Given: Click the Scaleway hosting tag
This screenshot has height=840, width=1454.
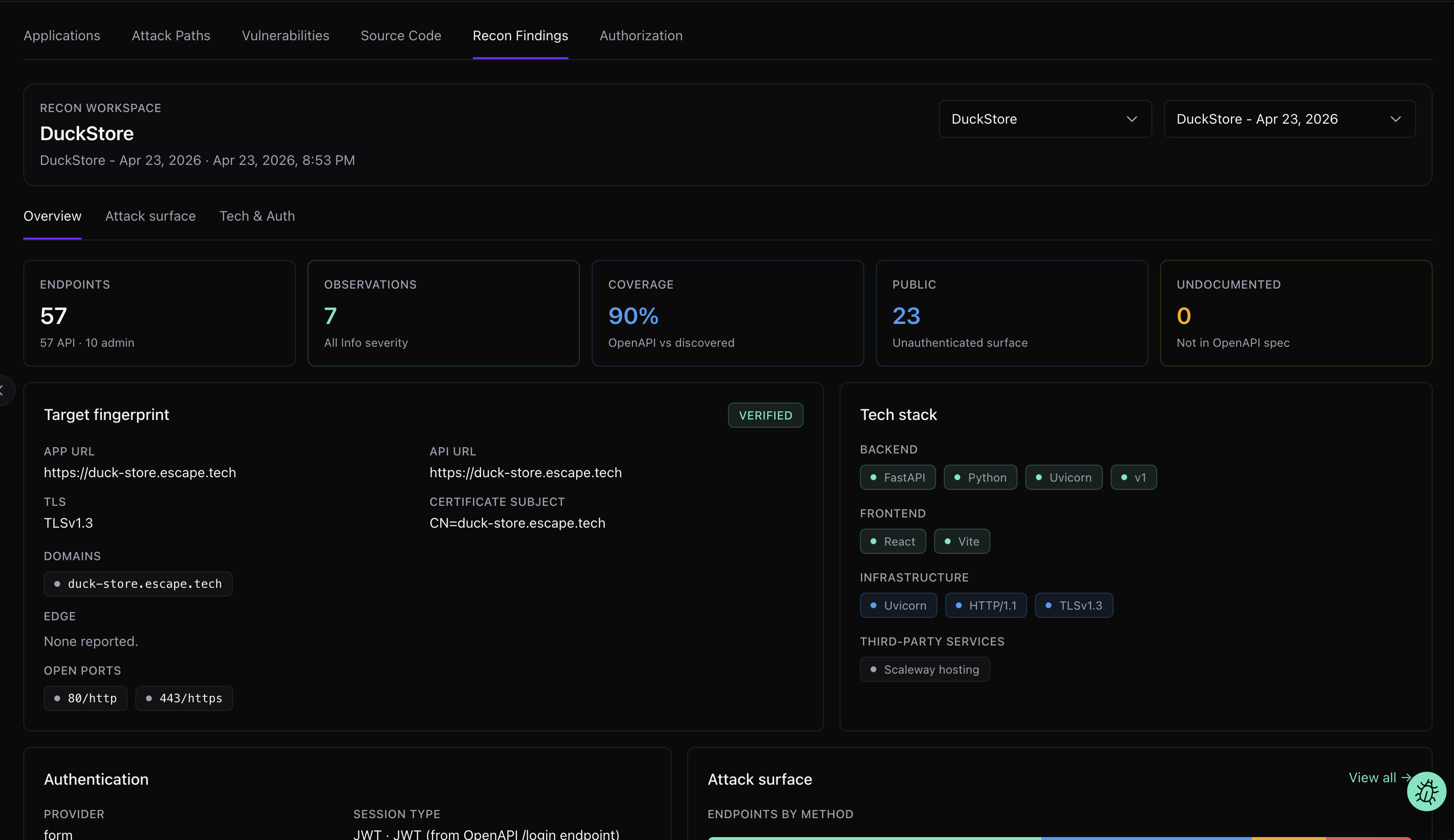Looking at the screenshot, I should (x=924, y=670).
